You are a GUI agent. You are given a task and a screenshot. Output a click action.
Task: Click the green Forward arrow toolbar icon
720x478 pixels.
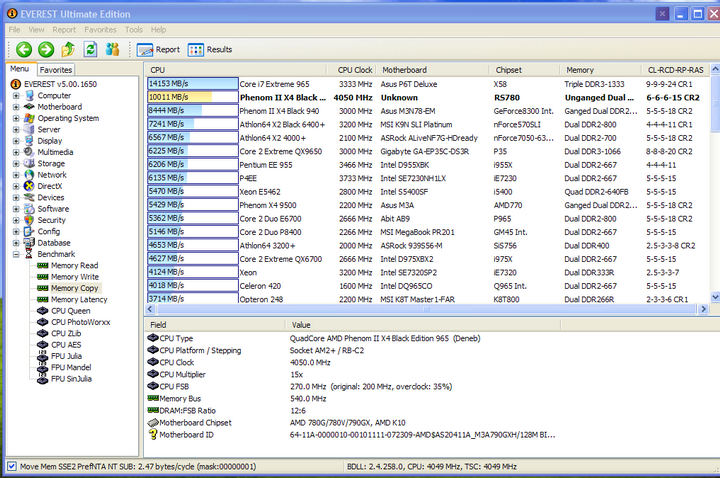pyautogui.click(x=44, y=49)
